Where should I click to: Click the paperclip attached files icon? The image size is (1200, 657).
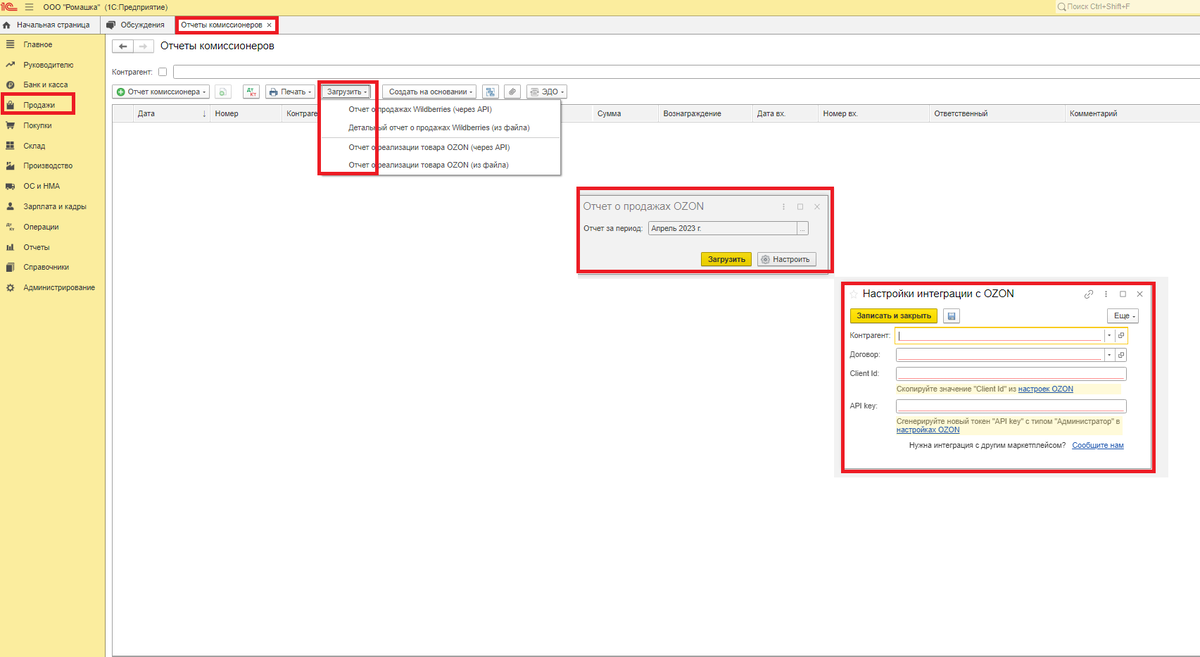point(512,92)
